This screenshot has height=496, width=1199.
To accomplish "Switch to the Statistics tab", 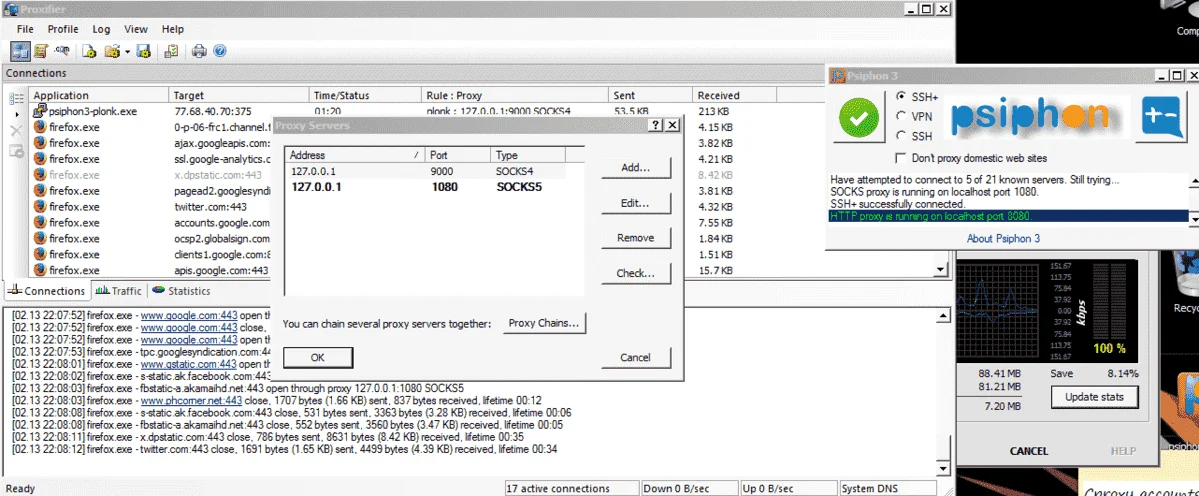I will (x=181, y=291).
